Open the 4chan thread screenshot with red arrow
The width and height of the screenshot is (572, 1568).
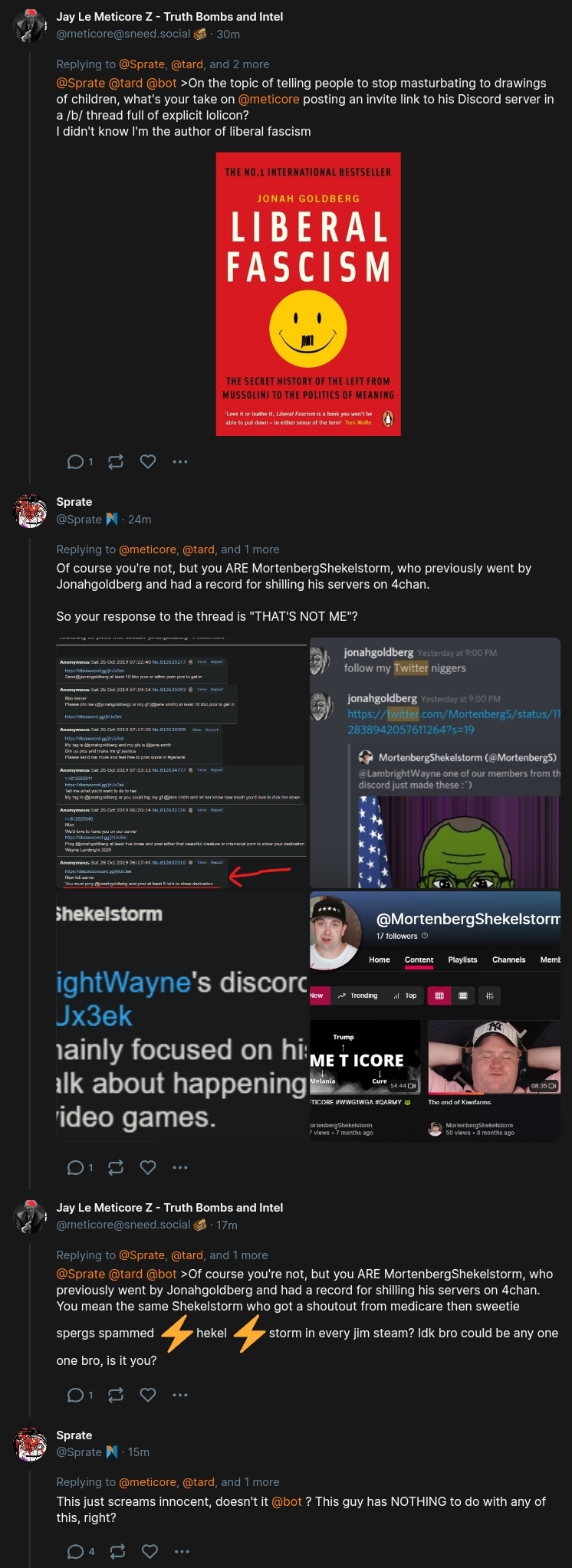coord(182,763)
